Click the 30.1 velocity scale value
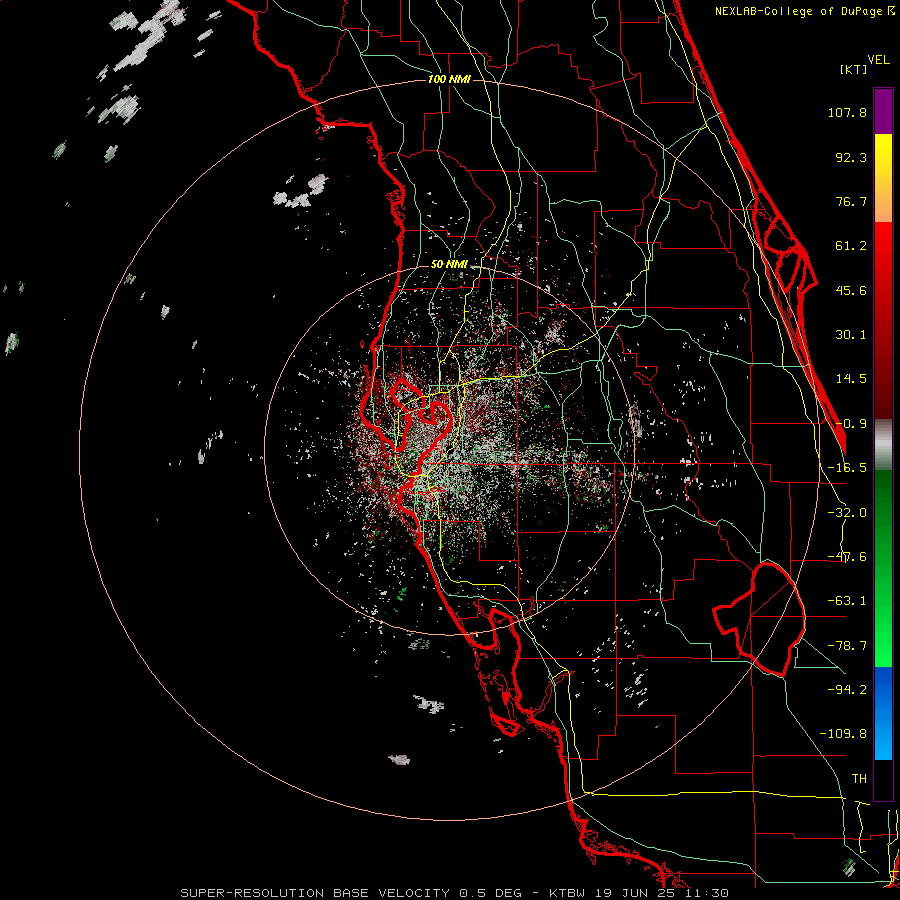The image size is (900, 900). [x=851, y=335]
